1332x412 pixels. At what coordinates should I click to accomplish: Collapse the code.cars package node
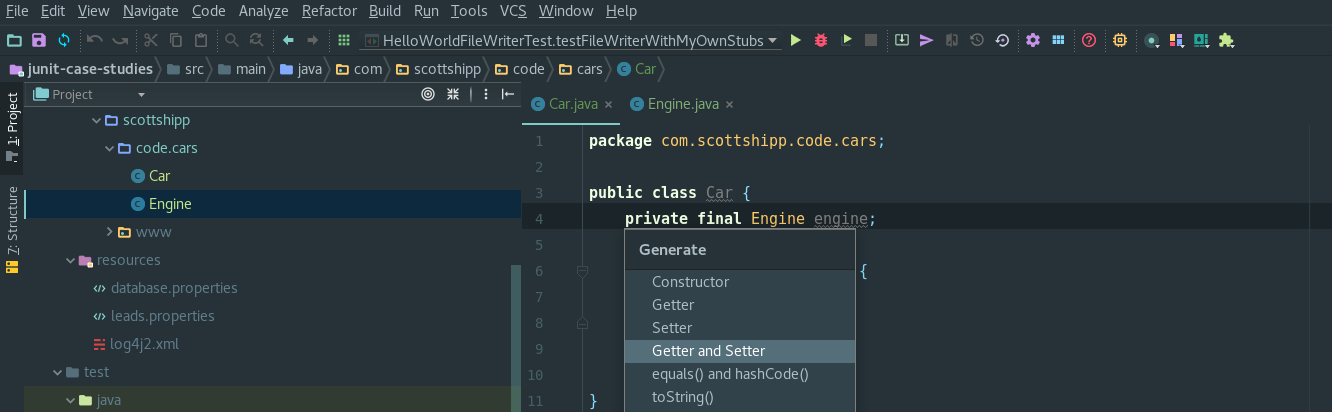110,148
